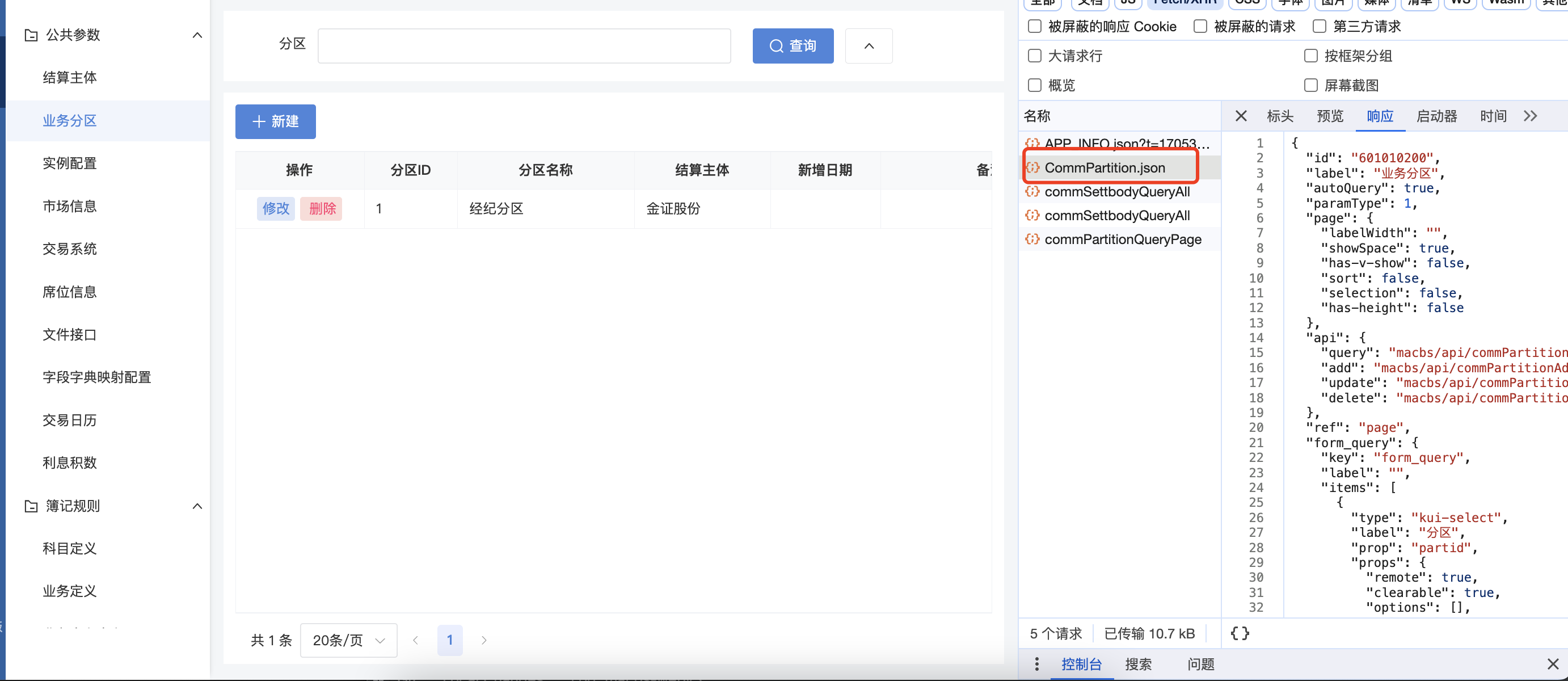The image size is (1568, 681).
Task: Close the request details panel
Action: [1241, 116]
